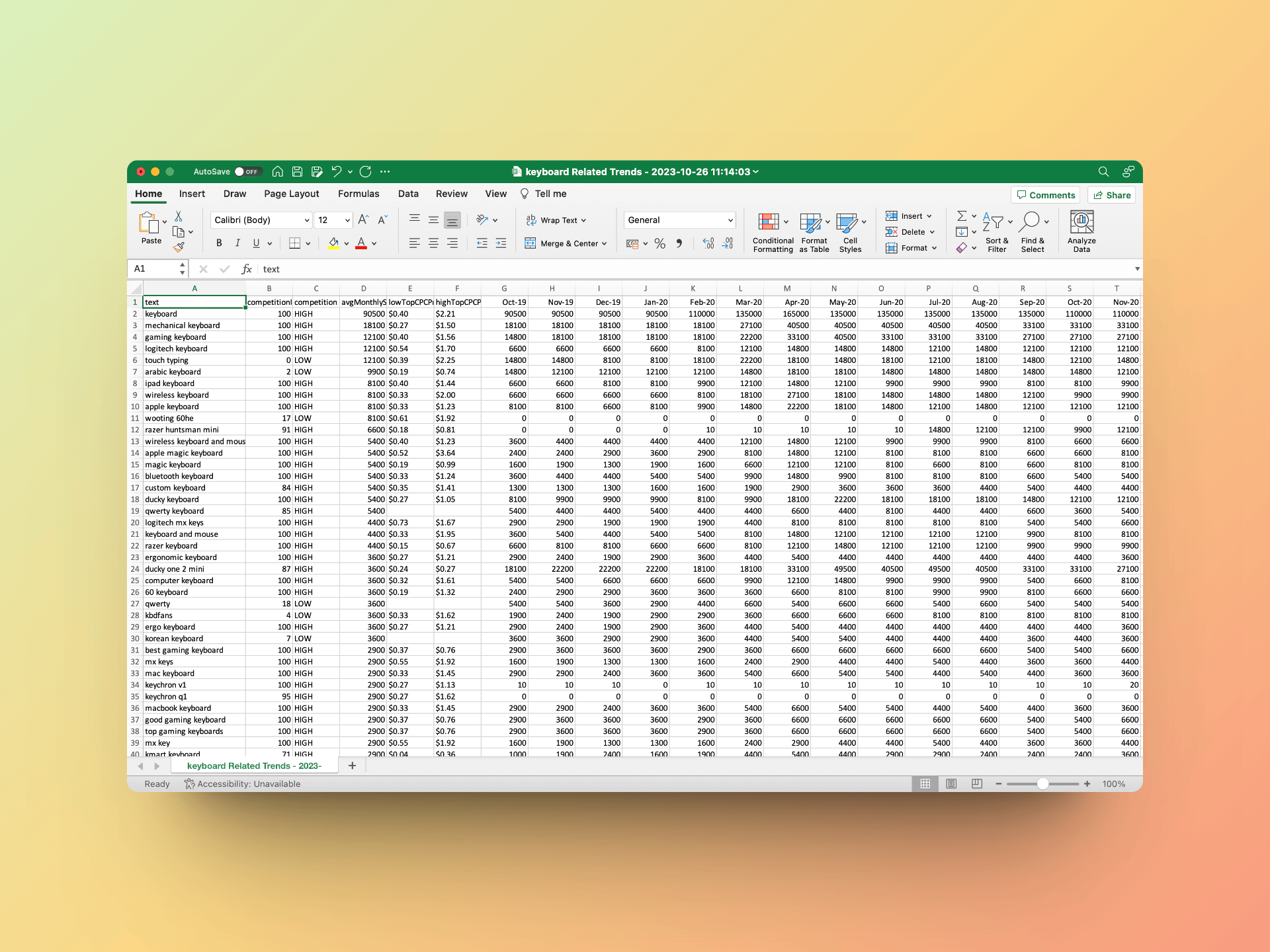Screen dimensions: 1270x952
Task: Click the Format Painter brush icon
Action: [179, 247]
